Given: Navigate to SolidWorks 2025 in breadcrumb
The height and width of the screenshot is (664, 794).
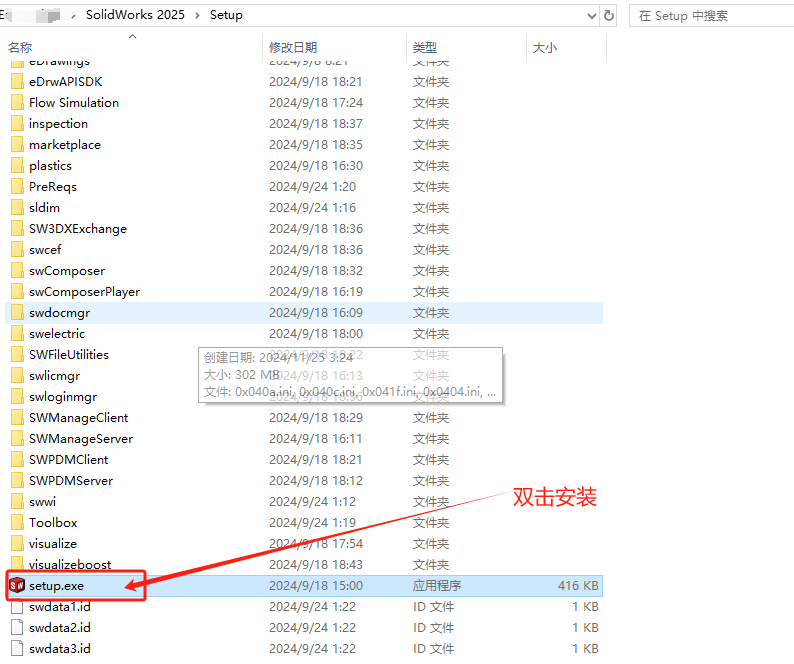Looking at the screenshot, I should 135,15.
